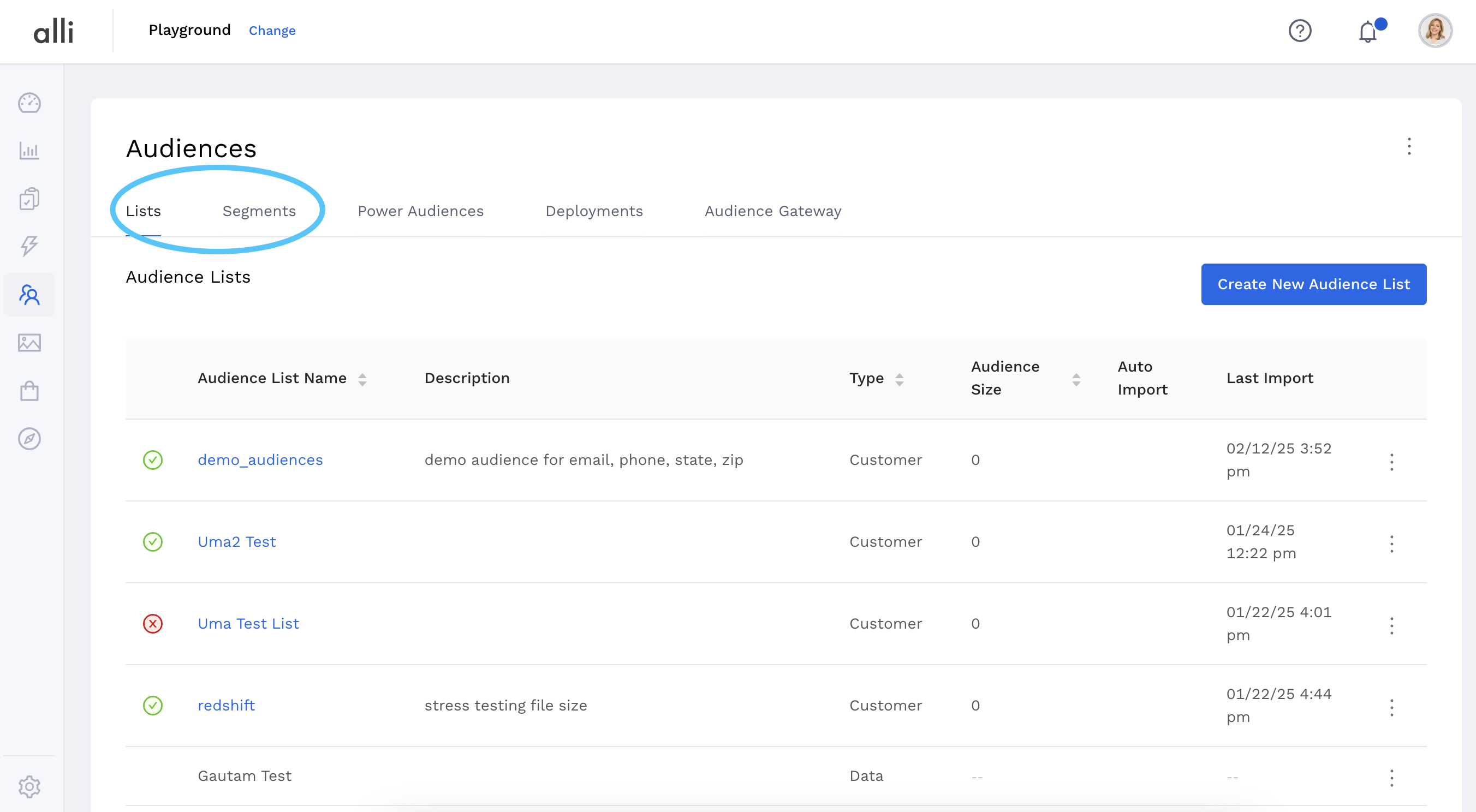Open the compass explore sidebar icon

click(x=29, y=439)
